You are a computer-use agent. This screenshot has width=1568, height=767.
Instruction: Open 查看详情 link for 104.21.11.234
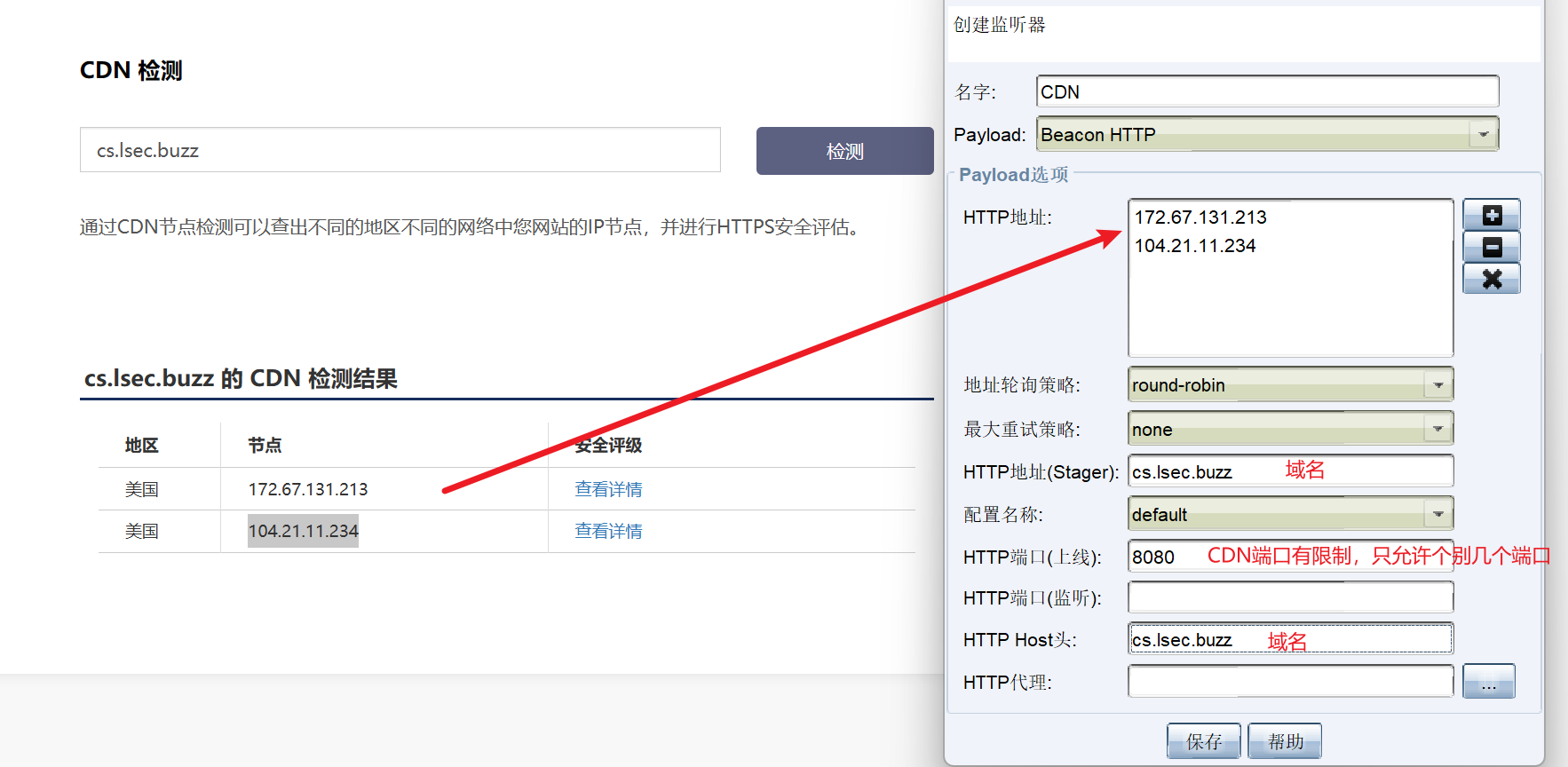(608, 531)
